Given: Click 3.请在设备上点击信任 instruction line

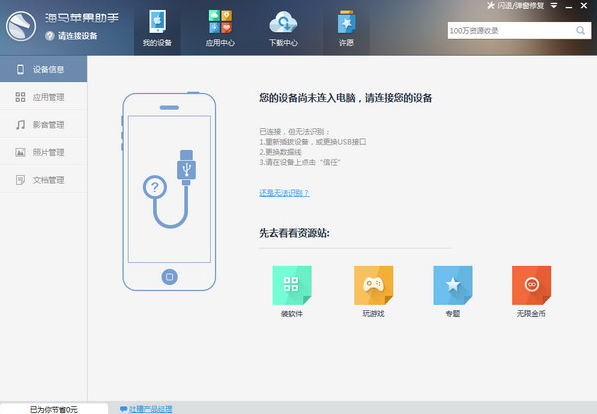Looking at the screenshot, I should click(x=300, y=163).
